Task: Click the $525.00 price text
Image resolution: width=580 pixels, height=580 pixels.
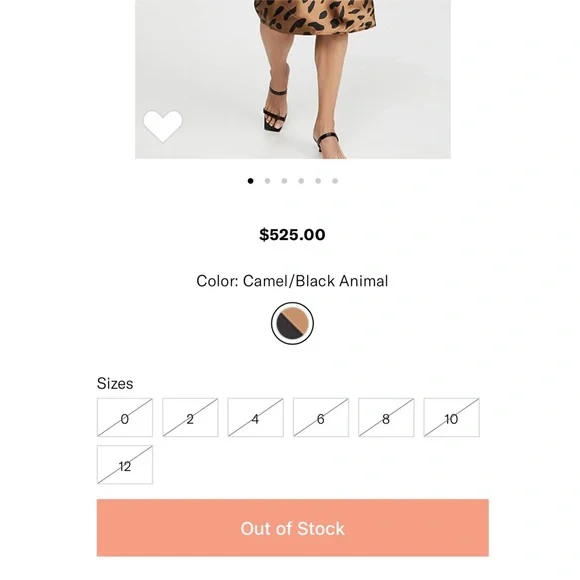Action: (x=292, y=235)
